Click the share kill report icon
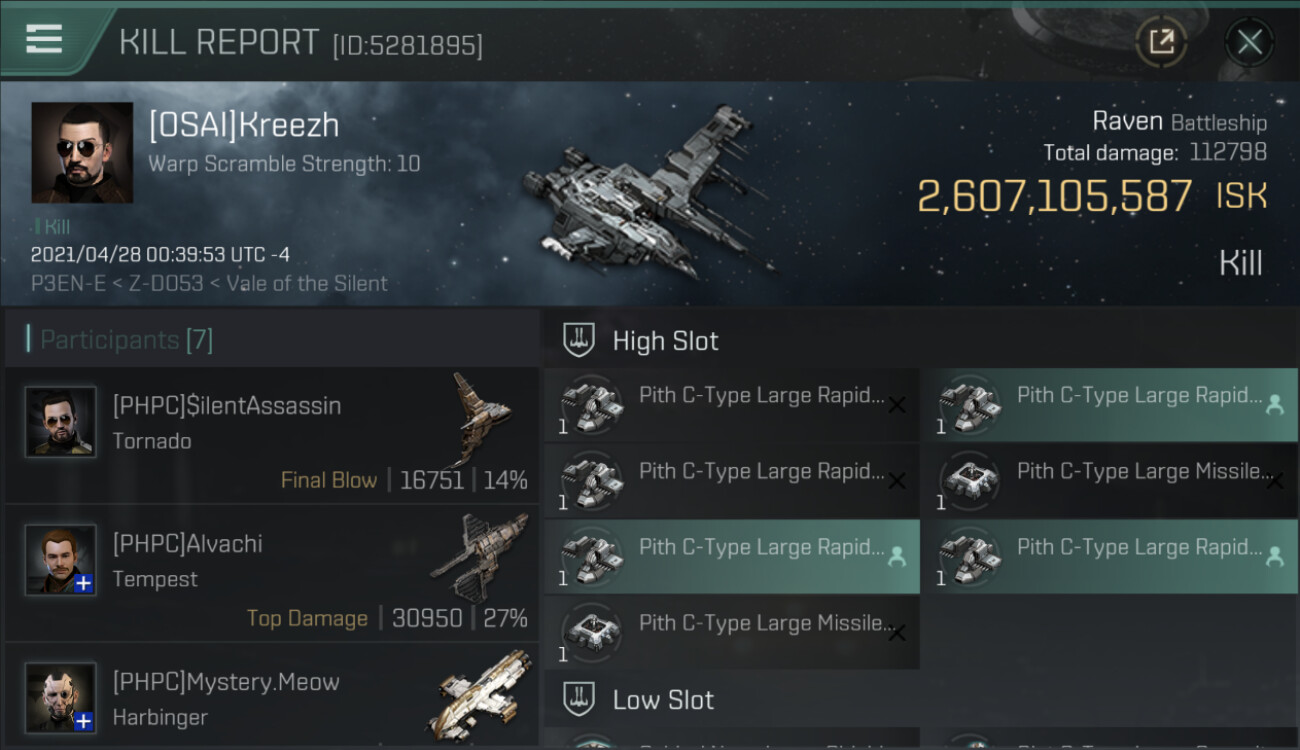 pos(1161,42)
